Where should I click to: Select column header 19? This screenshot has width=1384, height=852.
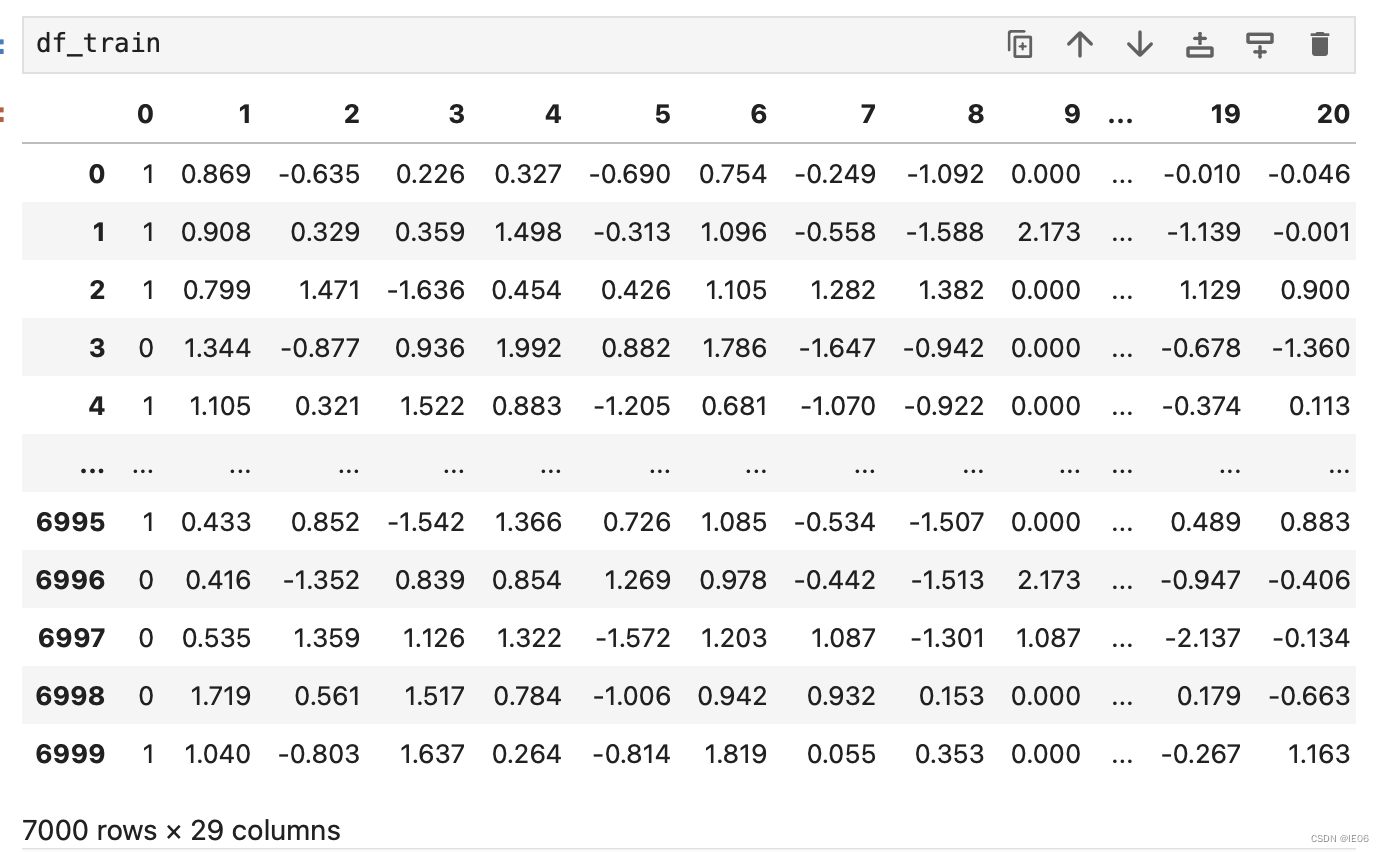point(1225,115)
